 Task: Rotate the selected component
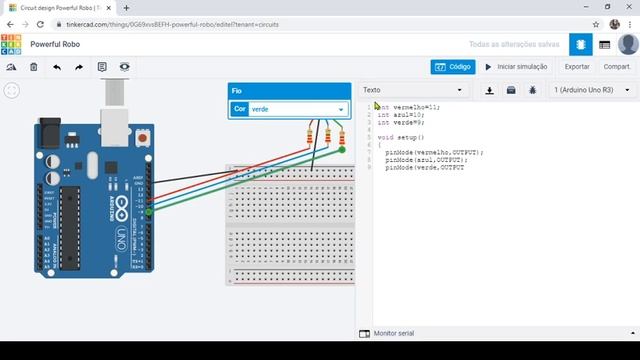point(11,67)
